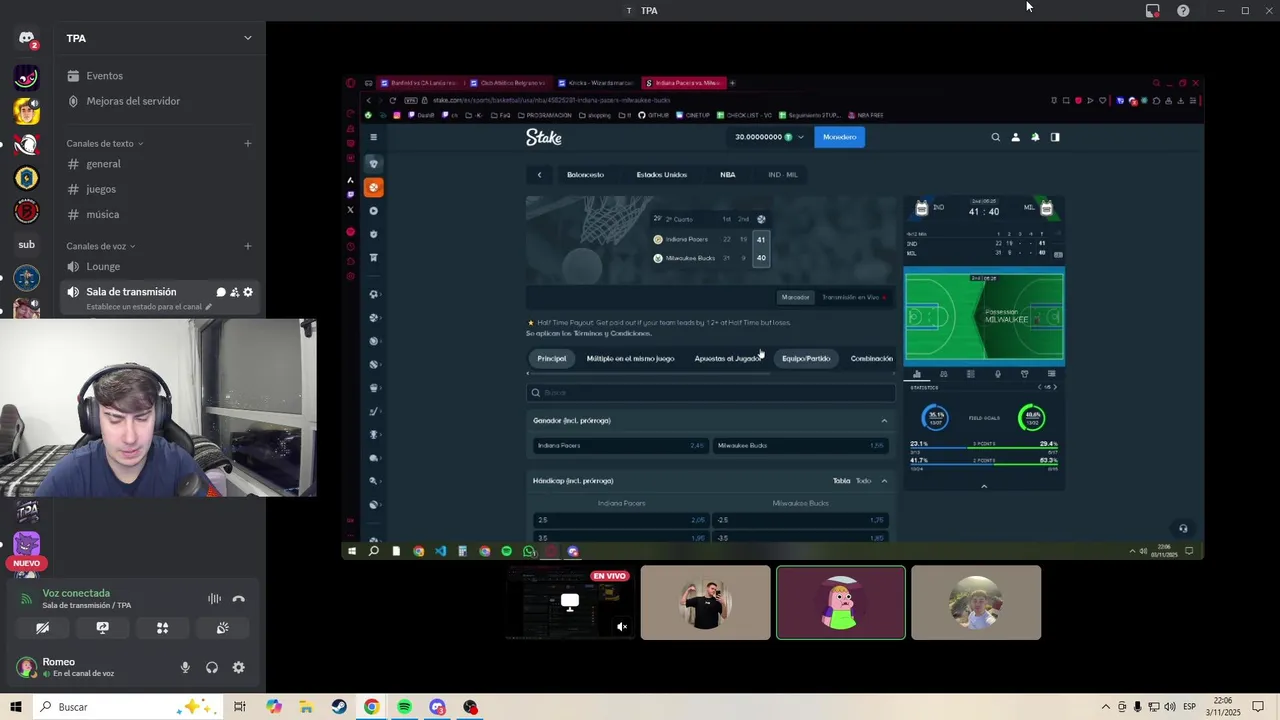Set a status for the voice channel

pyautogui.click(x=149, y=307)
